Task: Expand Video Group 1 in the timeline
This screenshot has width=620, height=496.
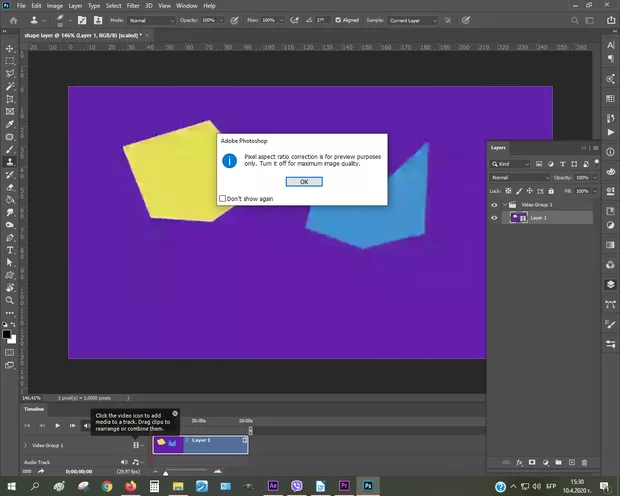Action: coord(26,445)
